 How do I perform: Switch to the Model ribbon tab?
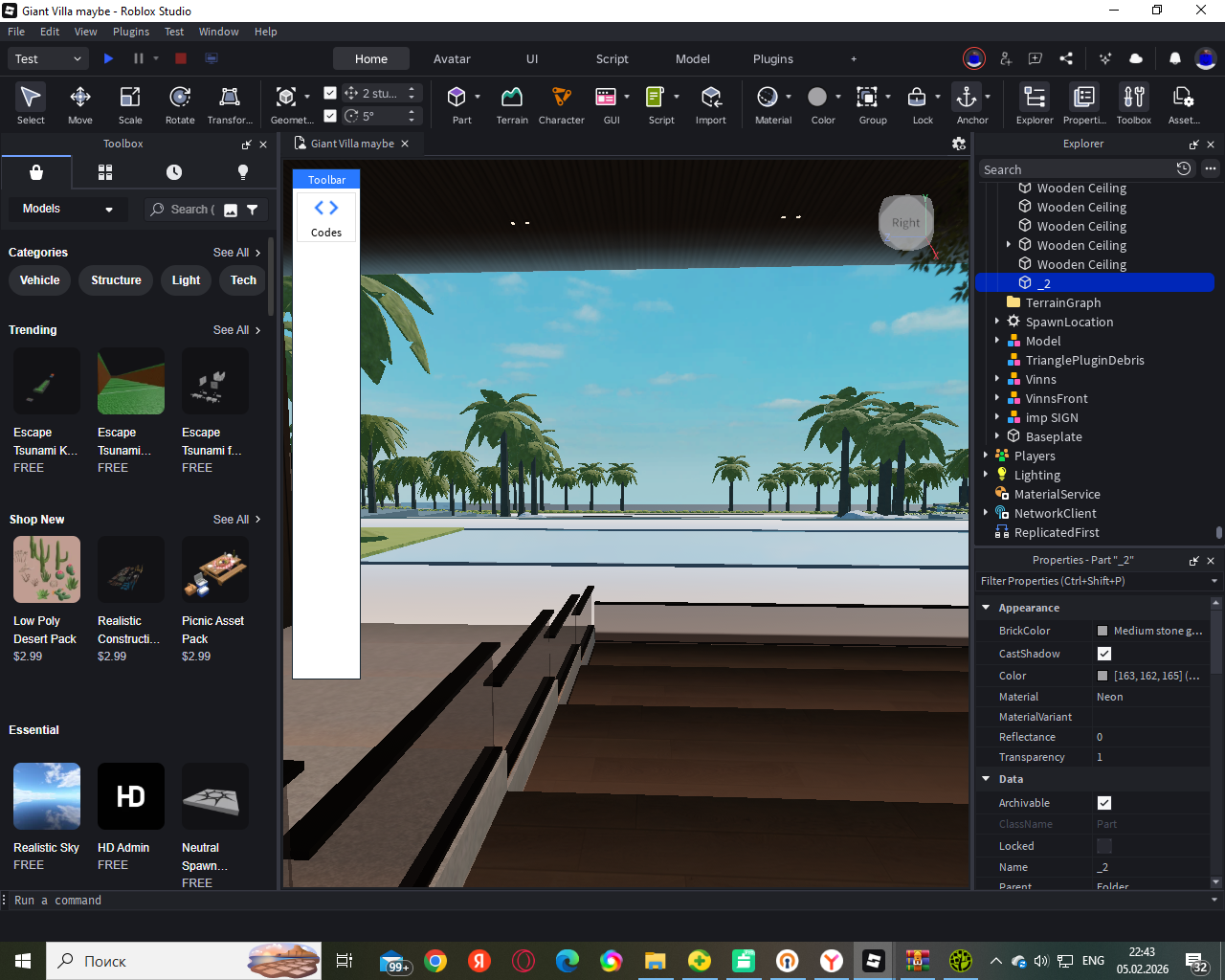693,58
